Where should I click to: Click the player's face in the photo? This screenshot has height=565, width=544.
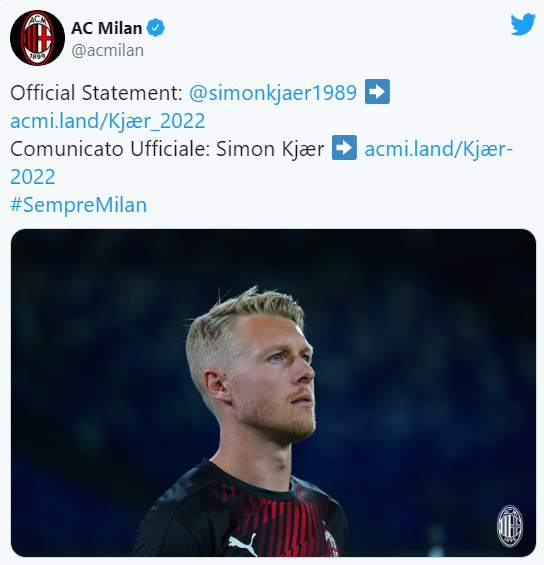click(274, 378)
